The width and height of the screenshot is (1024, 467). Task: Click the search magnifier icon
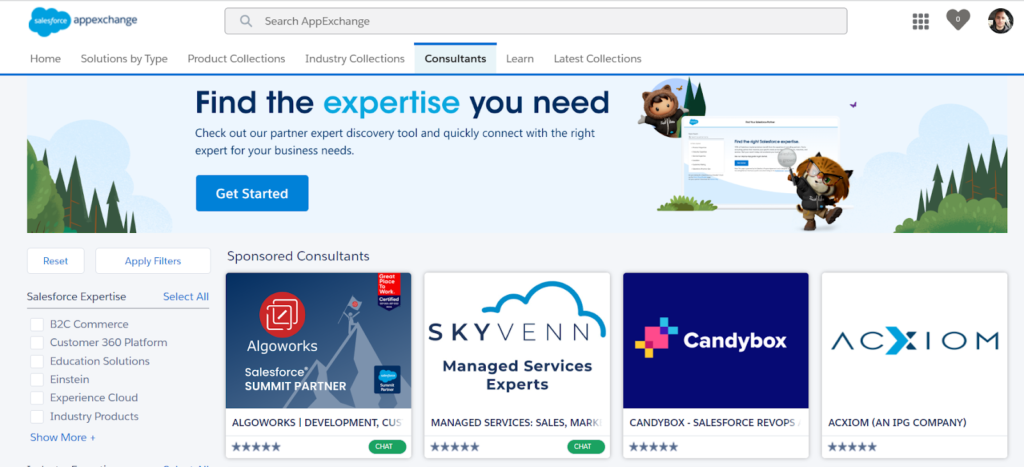click(x=245, y=21)
